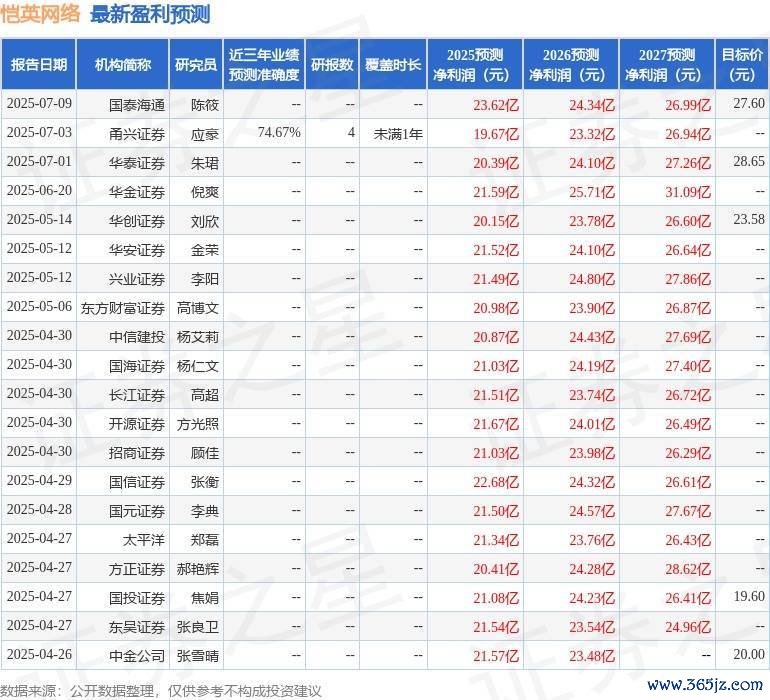Image resolution: width=770 pixels, height=700 pixels.
Task: Click the 研报数 column header
Action: click(332, 64)
